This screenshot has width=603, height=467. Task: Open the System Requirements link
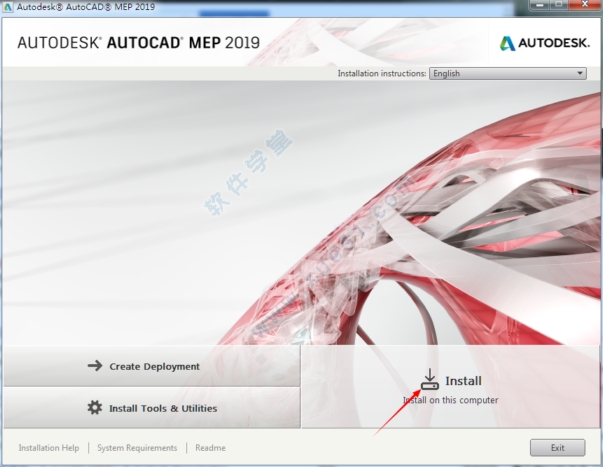[137, 448]
